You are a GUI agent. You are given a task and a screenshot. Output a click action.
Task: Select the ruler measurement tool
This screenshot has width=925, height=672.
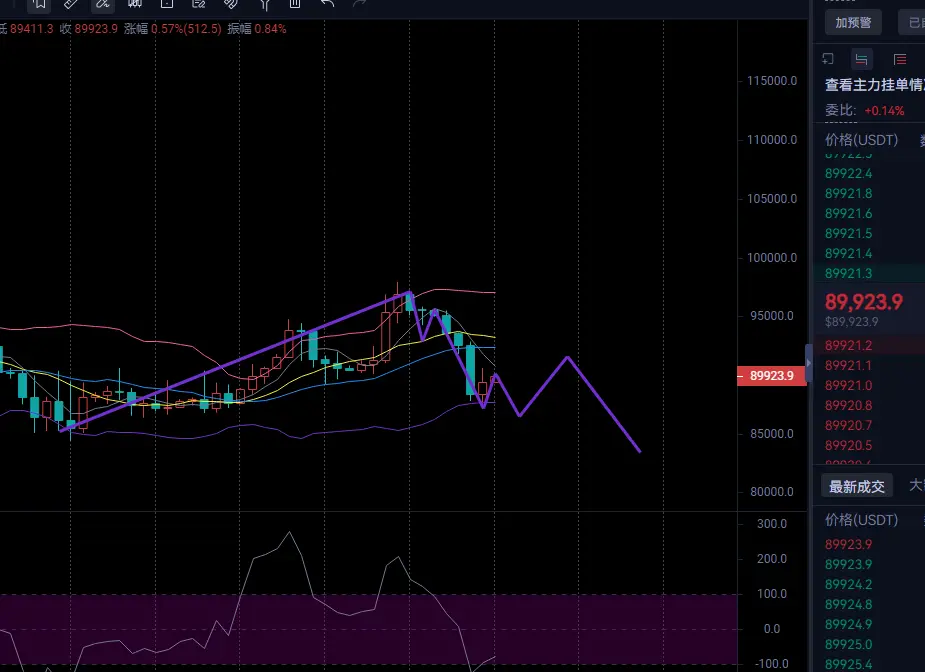pyautogui.click(x=70, y=4)
